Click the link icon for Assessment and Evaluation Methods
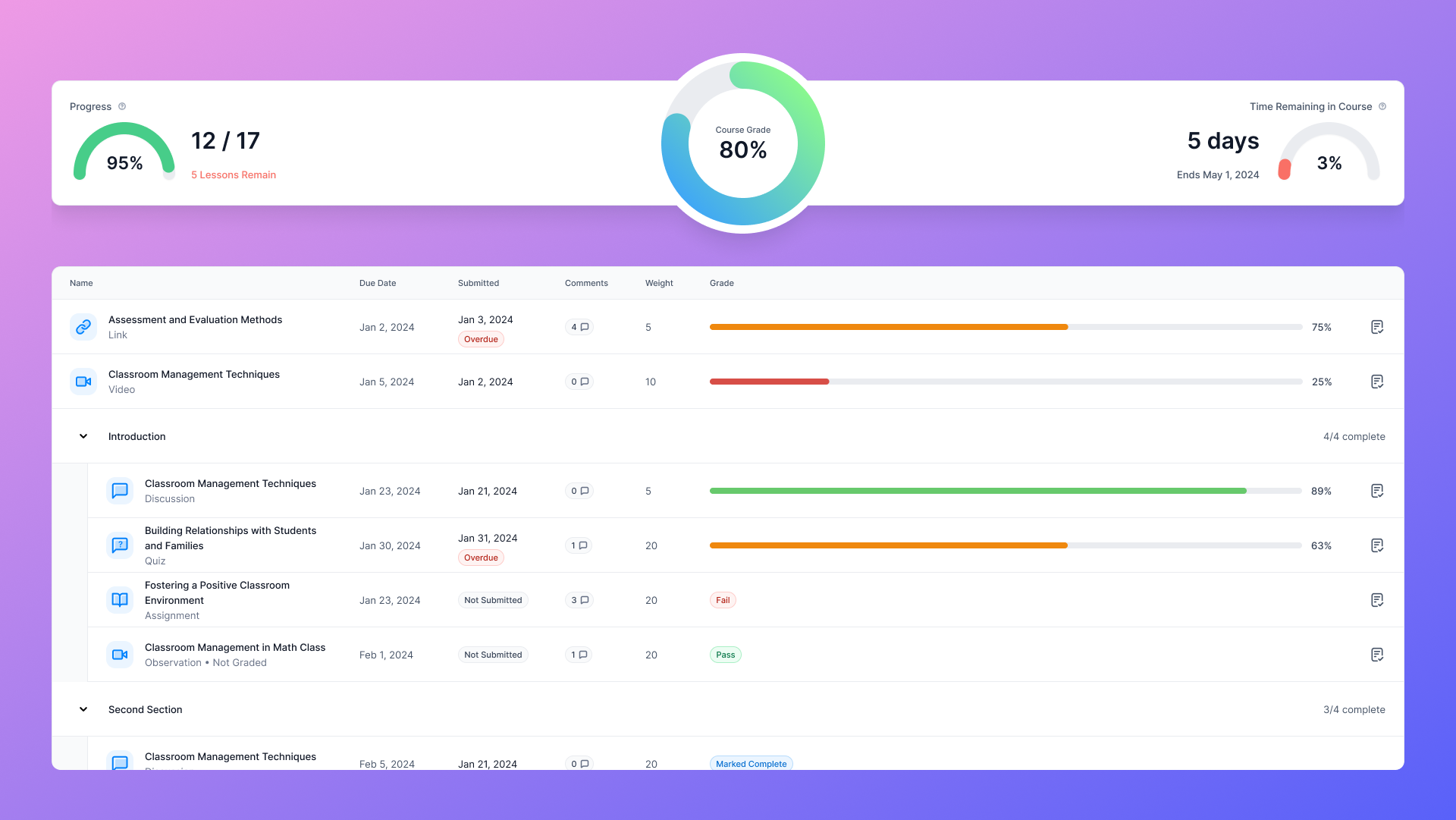 click(83, 327)
